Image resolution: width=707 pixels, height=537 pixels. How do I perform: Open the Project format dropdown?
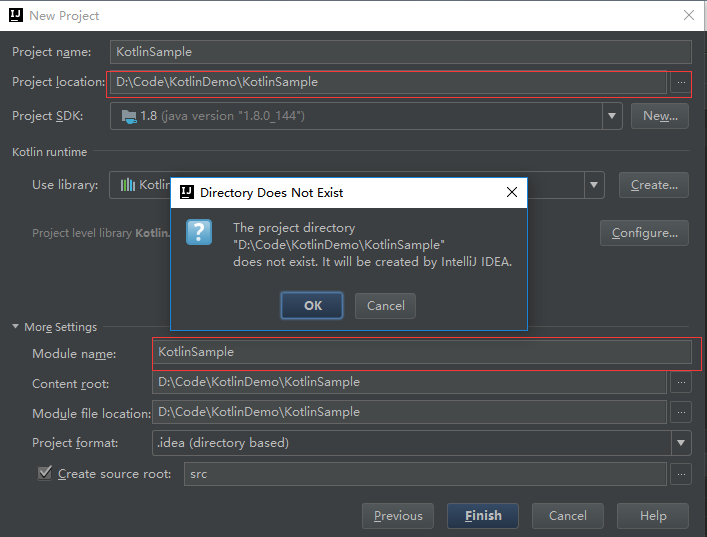click(x=422, y=443)
